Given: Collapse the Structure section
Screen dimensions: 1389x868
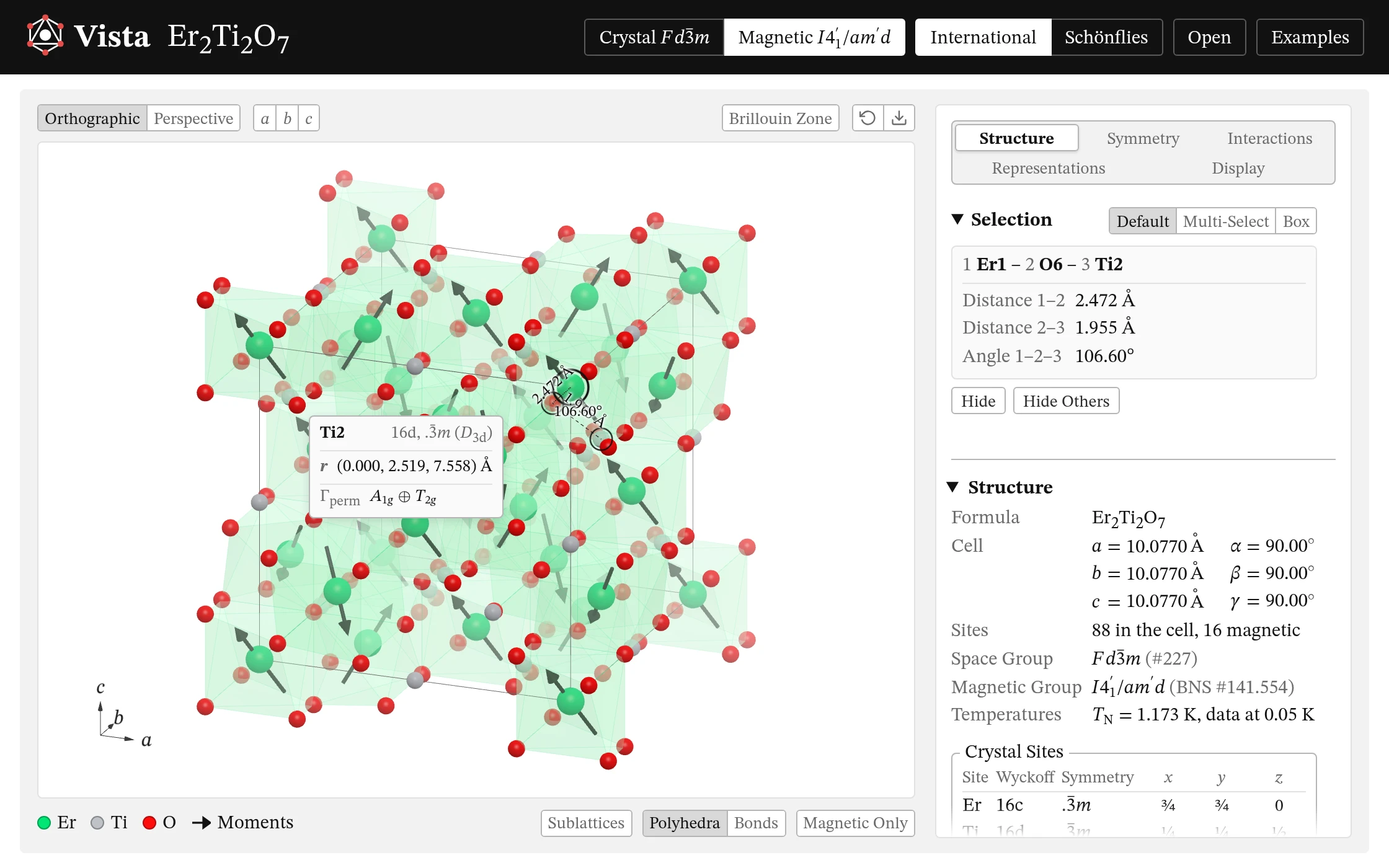Looking at the screenshot, I should [x=954, y=487].
